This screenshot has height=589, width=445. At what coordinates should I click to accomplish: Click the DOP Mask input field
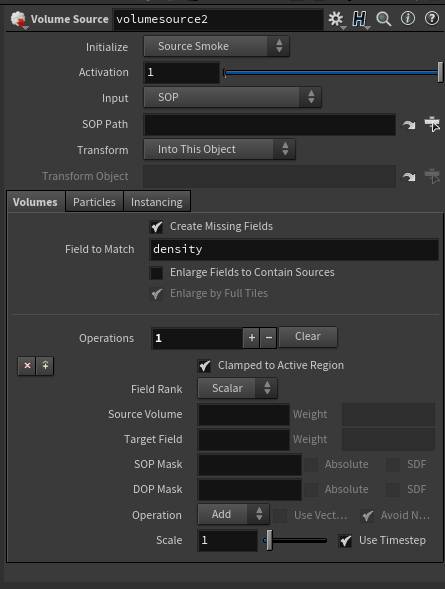click(250, 489)
